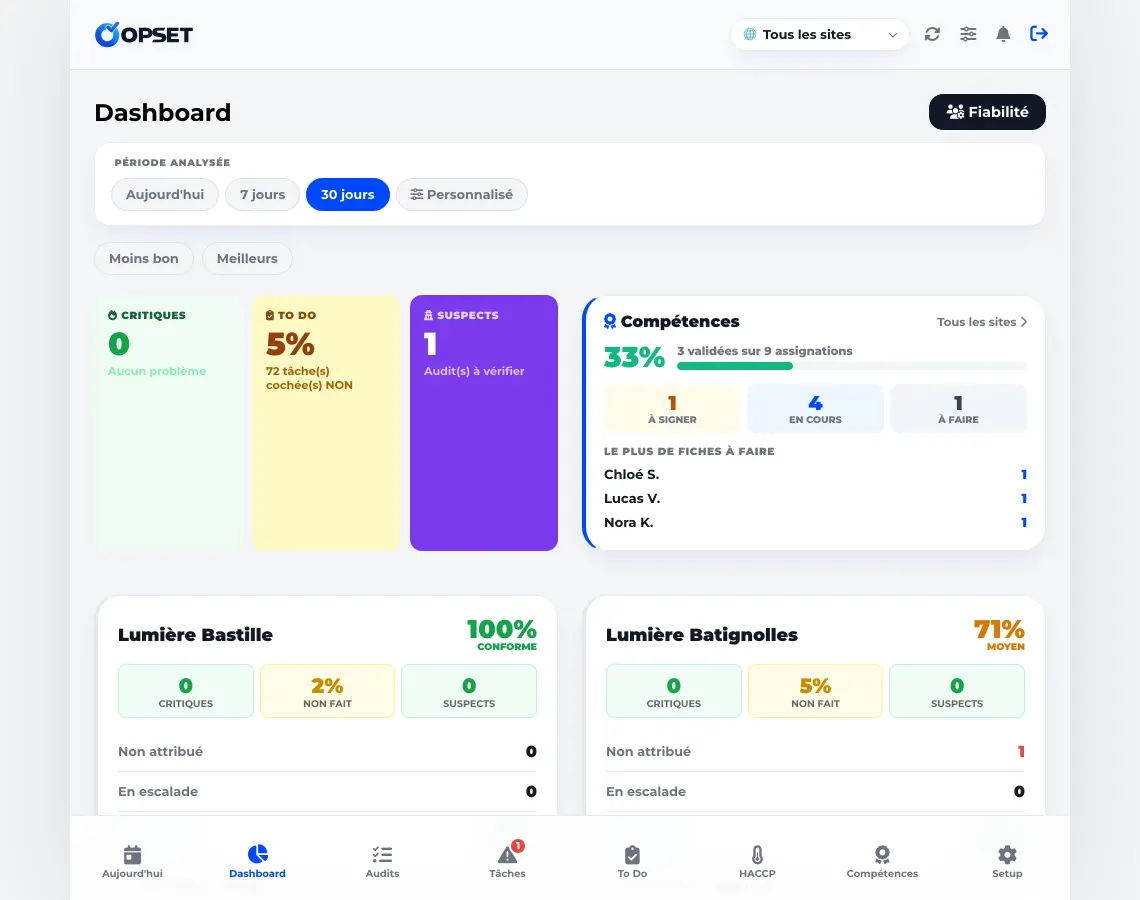Click the À signer count tile
The height and width of the screenshot is (900, 1140).
[672, 409]
